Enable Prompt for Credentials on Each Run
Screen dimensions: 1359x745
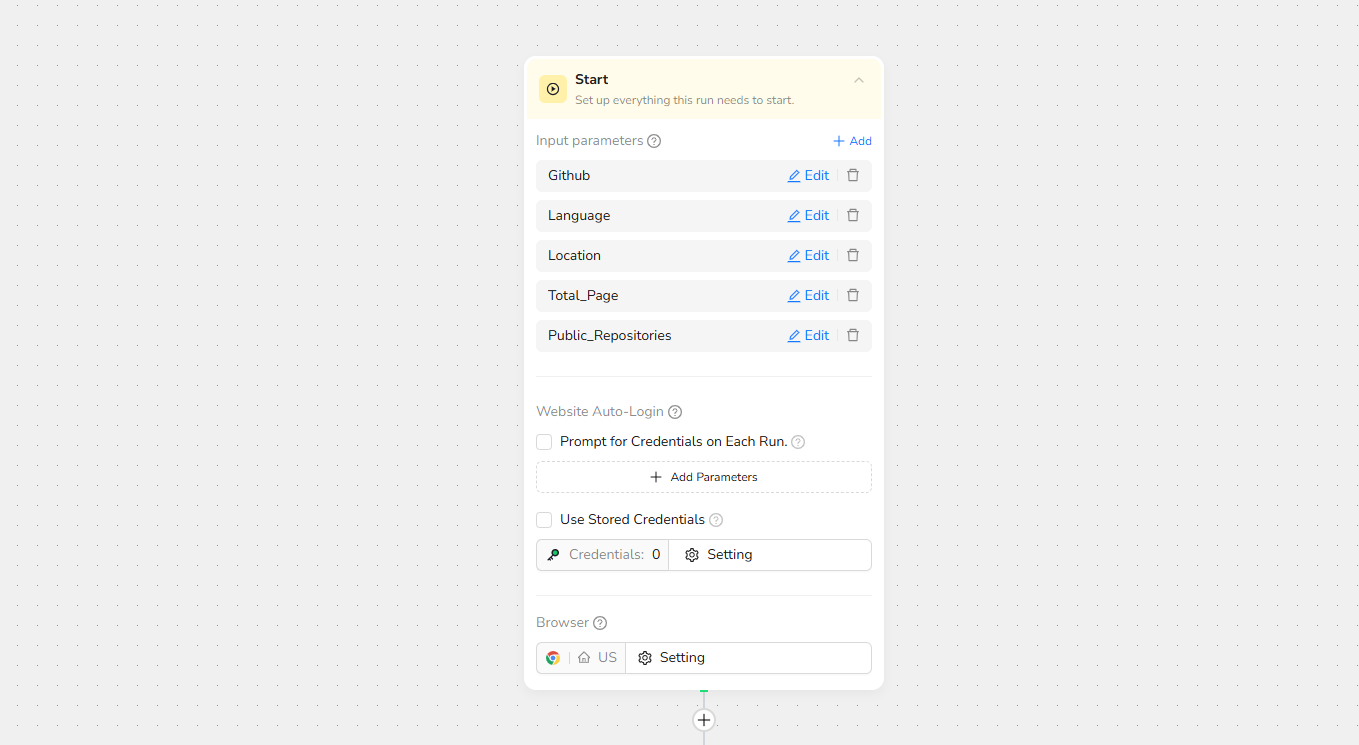click(x=544, y=442)
